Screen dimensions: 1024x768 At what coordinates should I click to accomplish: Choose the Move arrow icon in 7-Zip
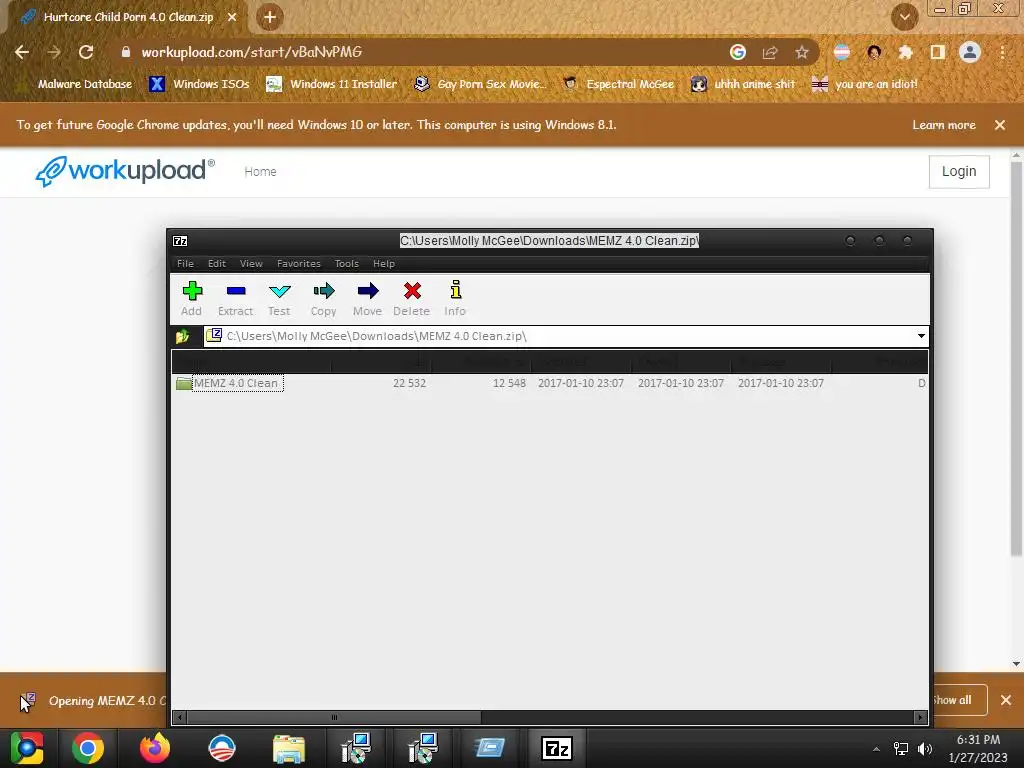[x=367, y=298]
